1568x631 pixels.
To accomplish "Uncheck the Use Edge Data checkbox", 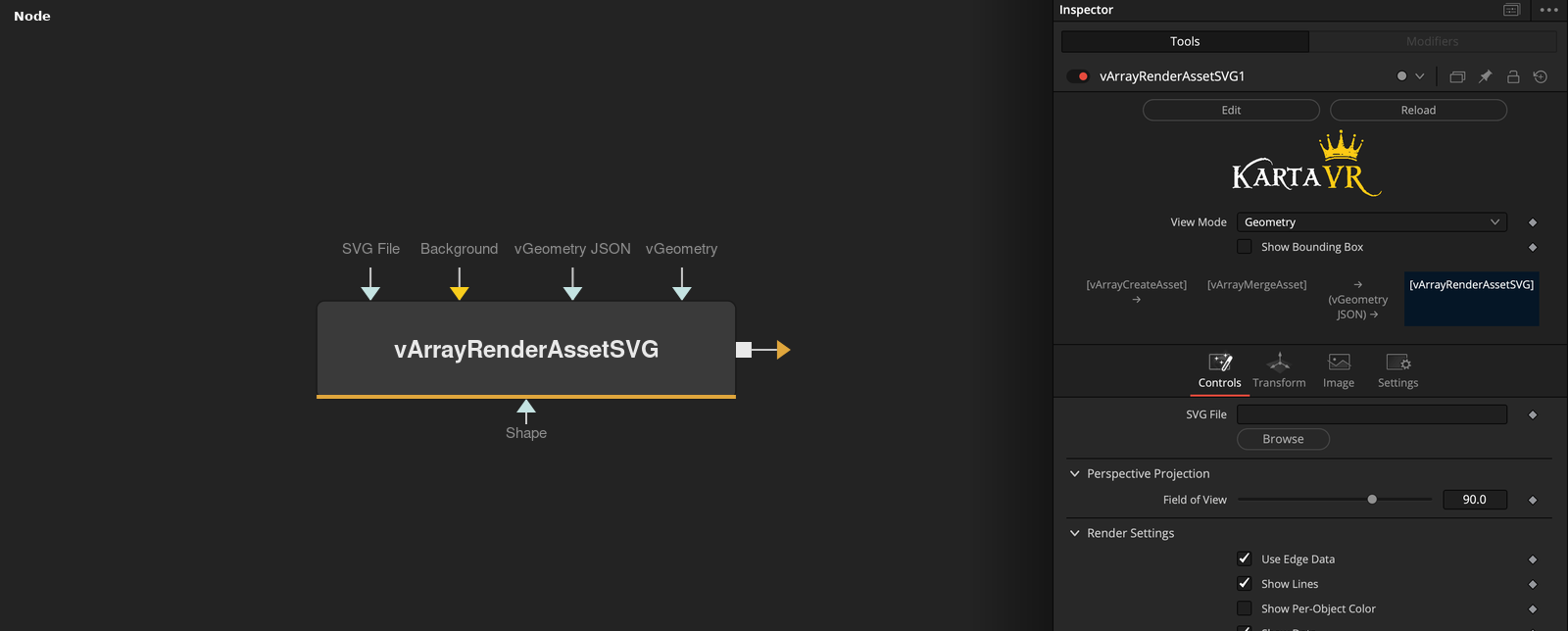I will tap(1245, 558).
